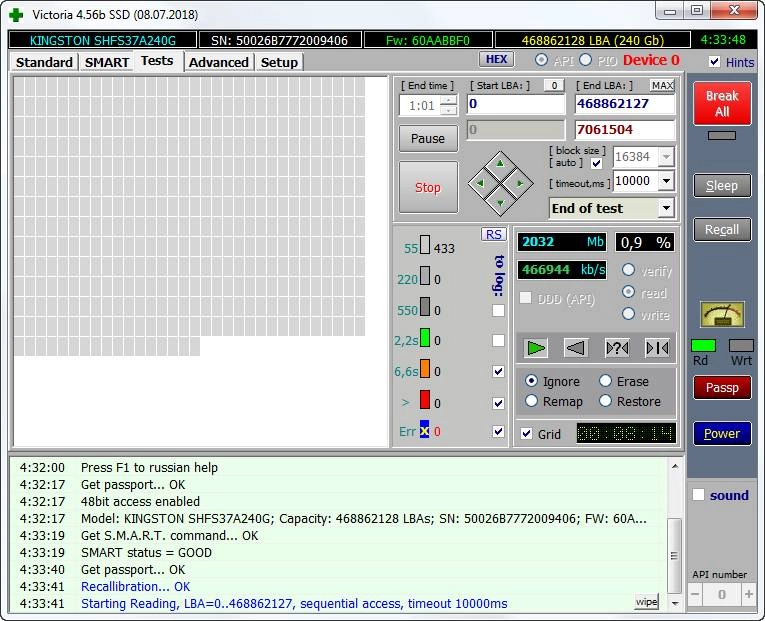
Task: Enable the 2,2s to-log checkbox
Action: click(498, 340)
